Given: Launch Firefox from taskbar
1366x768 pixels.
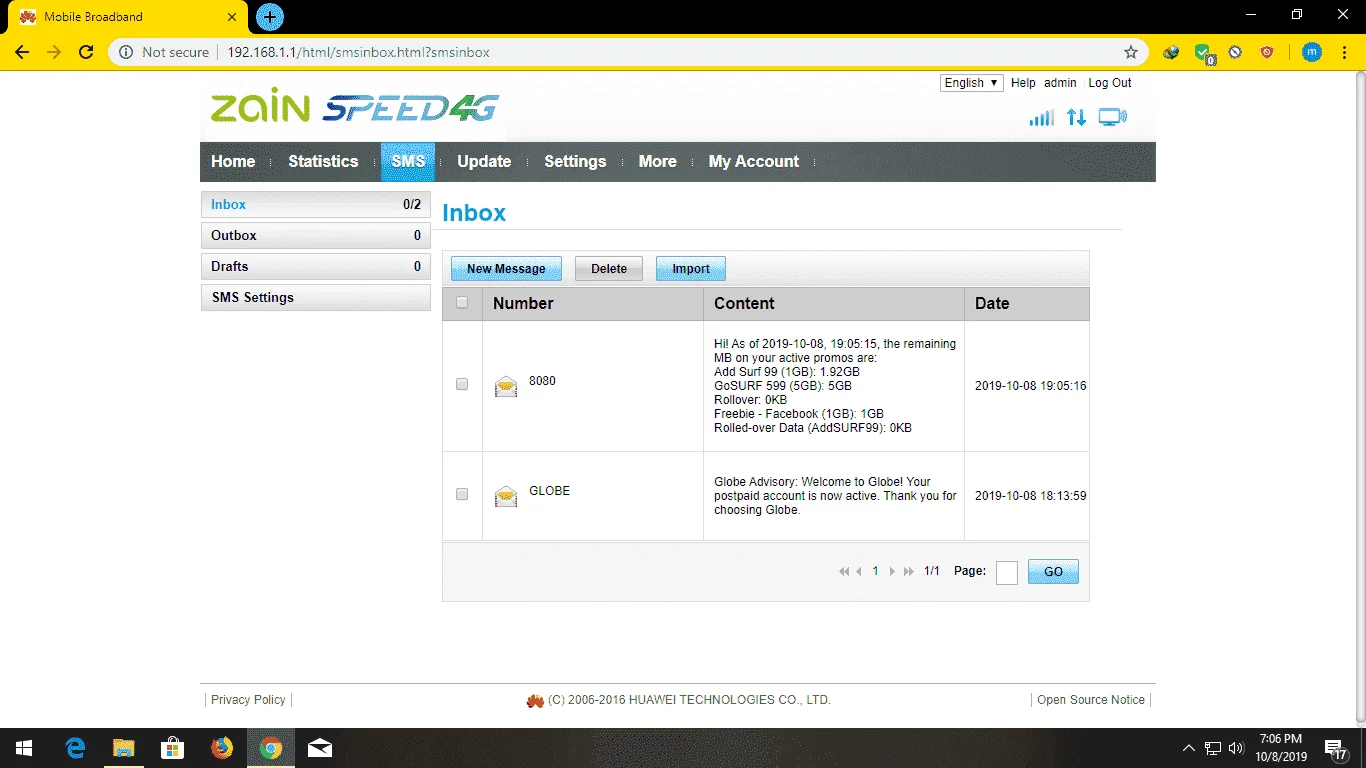Looking at the screenshot, I should coord(221,748).
